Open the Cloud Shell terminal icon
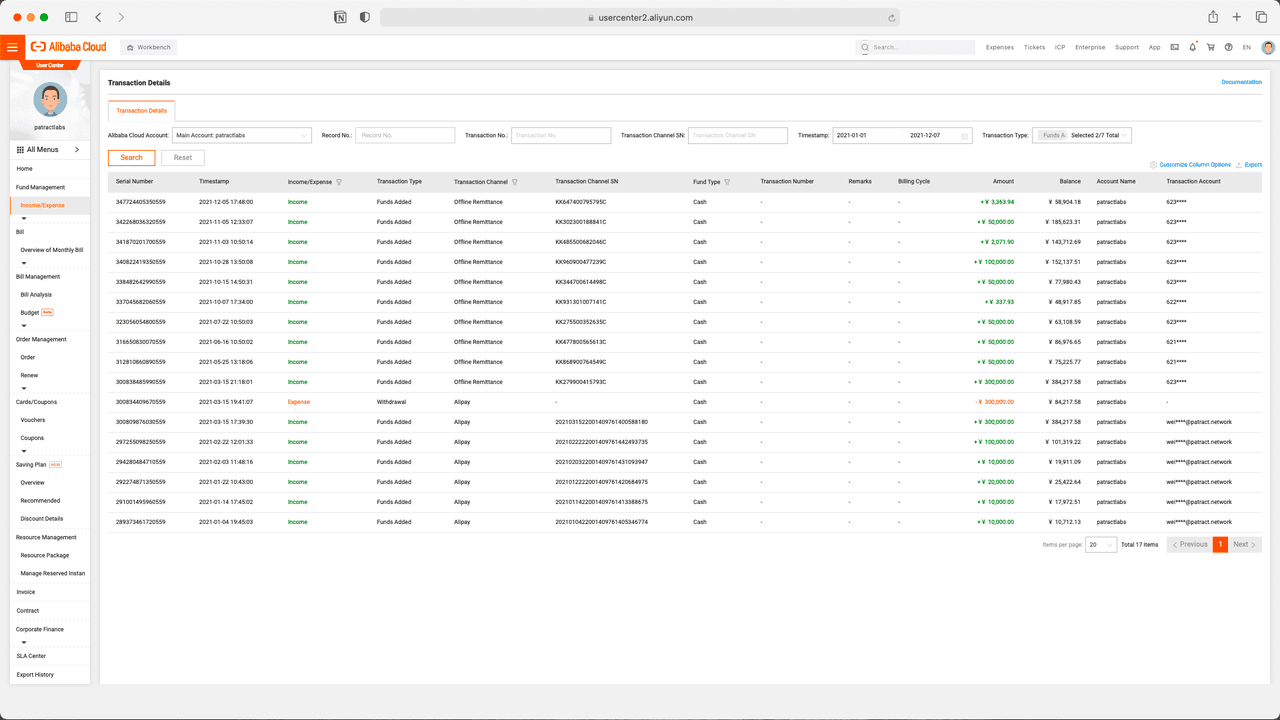 (x=1175, y=47)
